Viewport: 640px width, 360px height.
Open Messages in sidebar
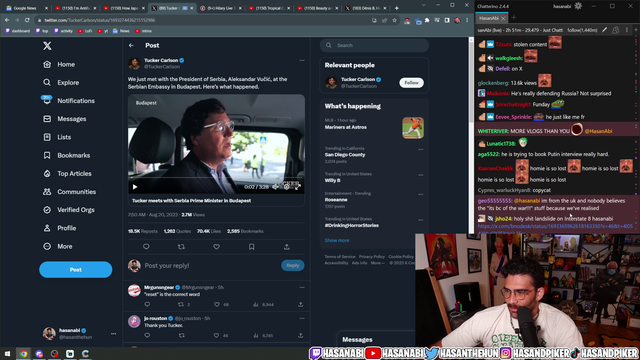coord(65,119)
